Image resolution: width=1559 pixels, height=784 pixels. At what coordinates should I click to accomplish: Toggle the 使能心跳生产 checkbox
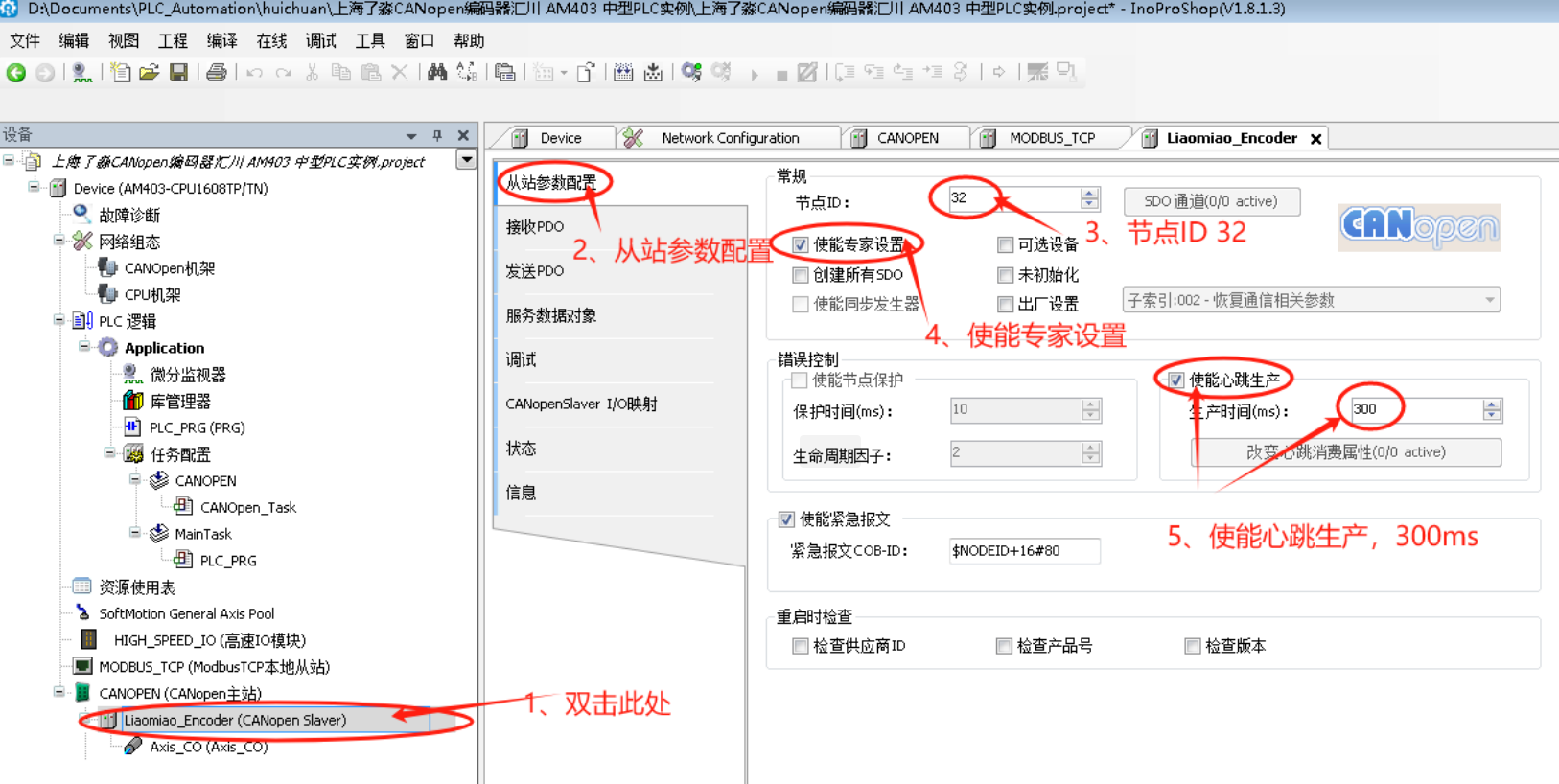(x=1175, y=380)
